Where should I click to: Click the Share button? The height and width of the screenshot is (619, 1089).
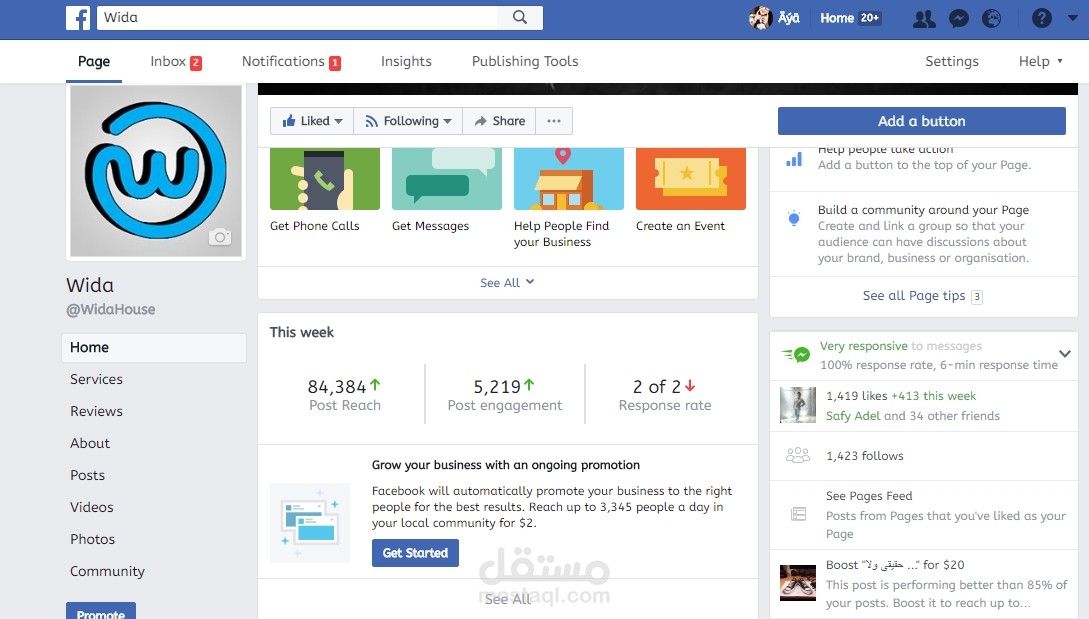click(x=499, y=121)
